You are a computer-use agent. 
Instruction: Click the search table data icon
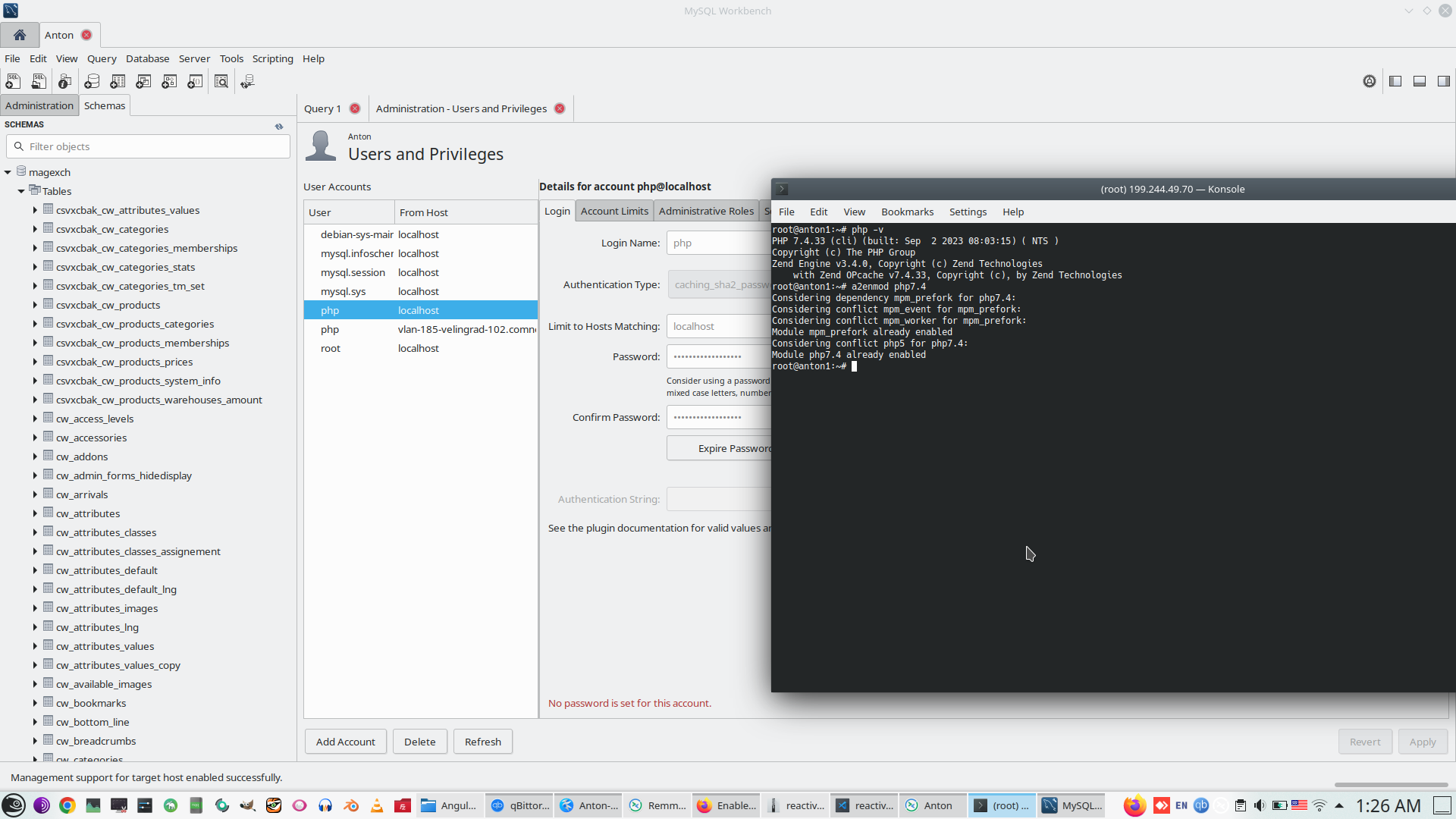point(221,81)
